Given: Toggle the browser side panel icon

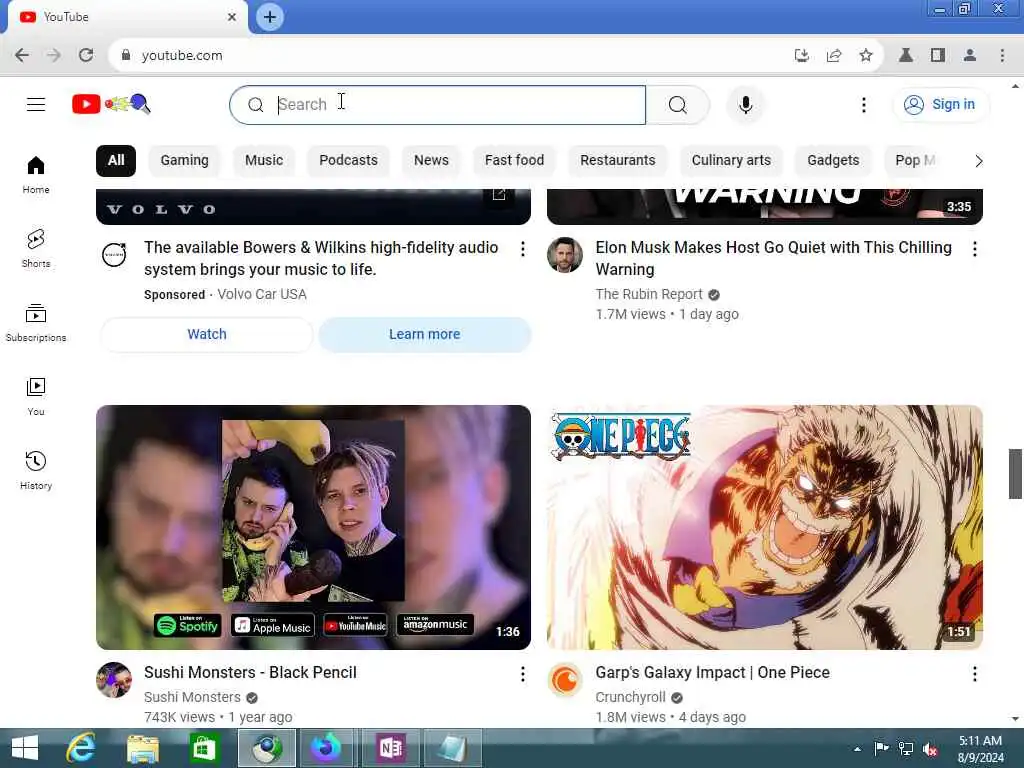Looking at the screenshot, I should 938,56.
